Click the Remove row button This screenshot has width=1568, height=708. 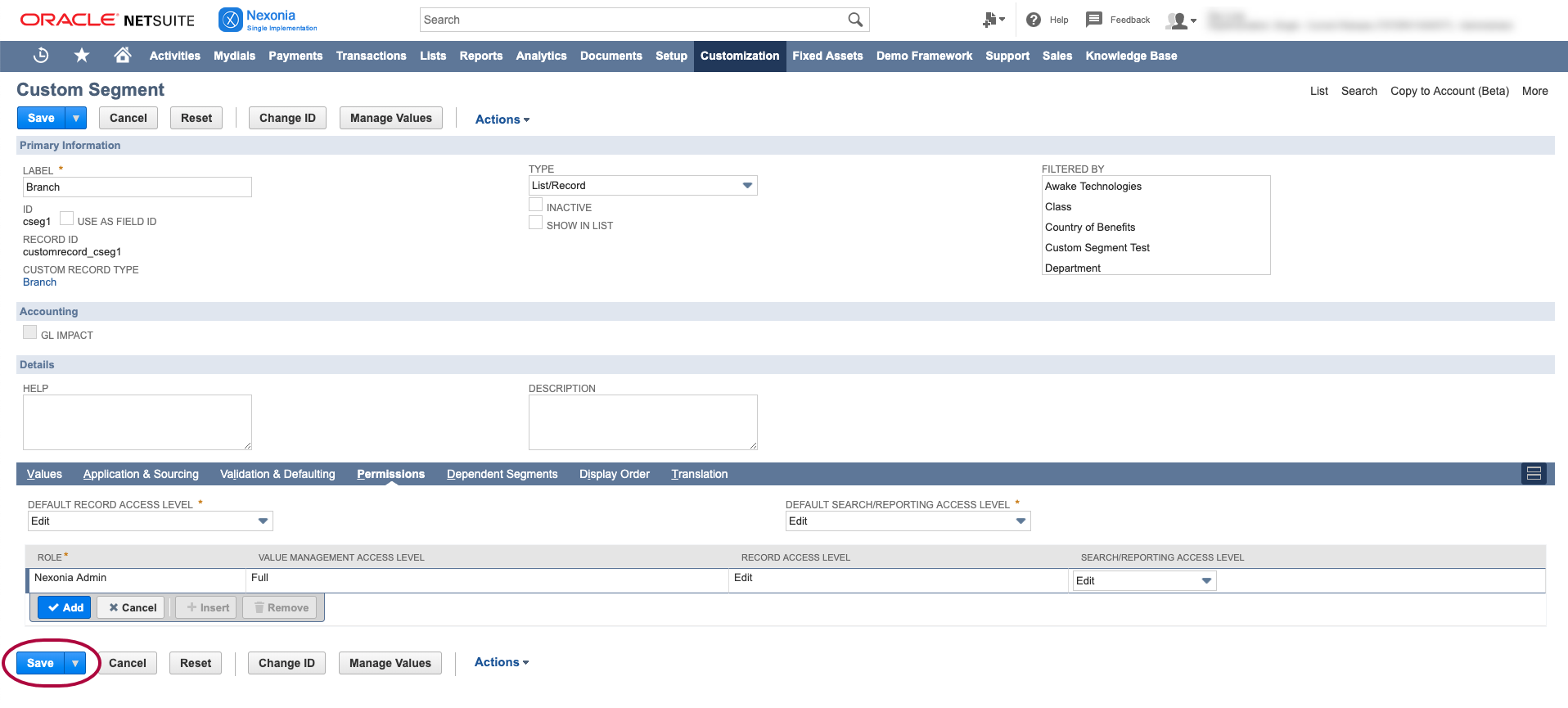[280, 607]
